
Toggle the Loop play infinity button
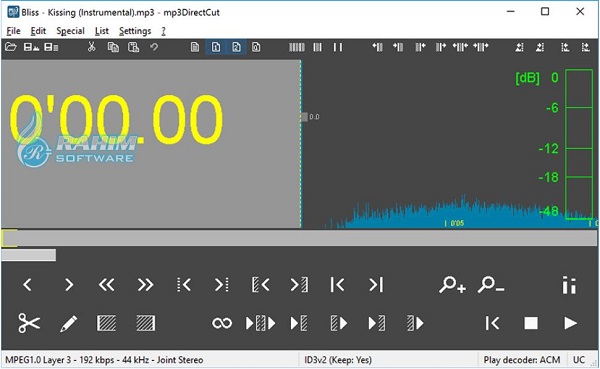coord(222,323)
